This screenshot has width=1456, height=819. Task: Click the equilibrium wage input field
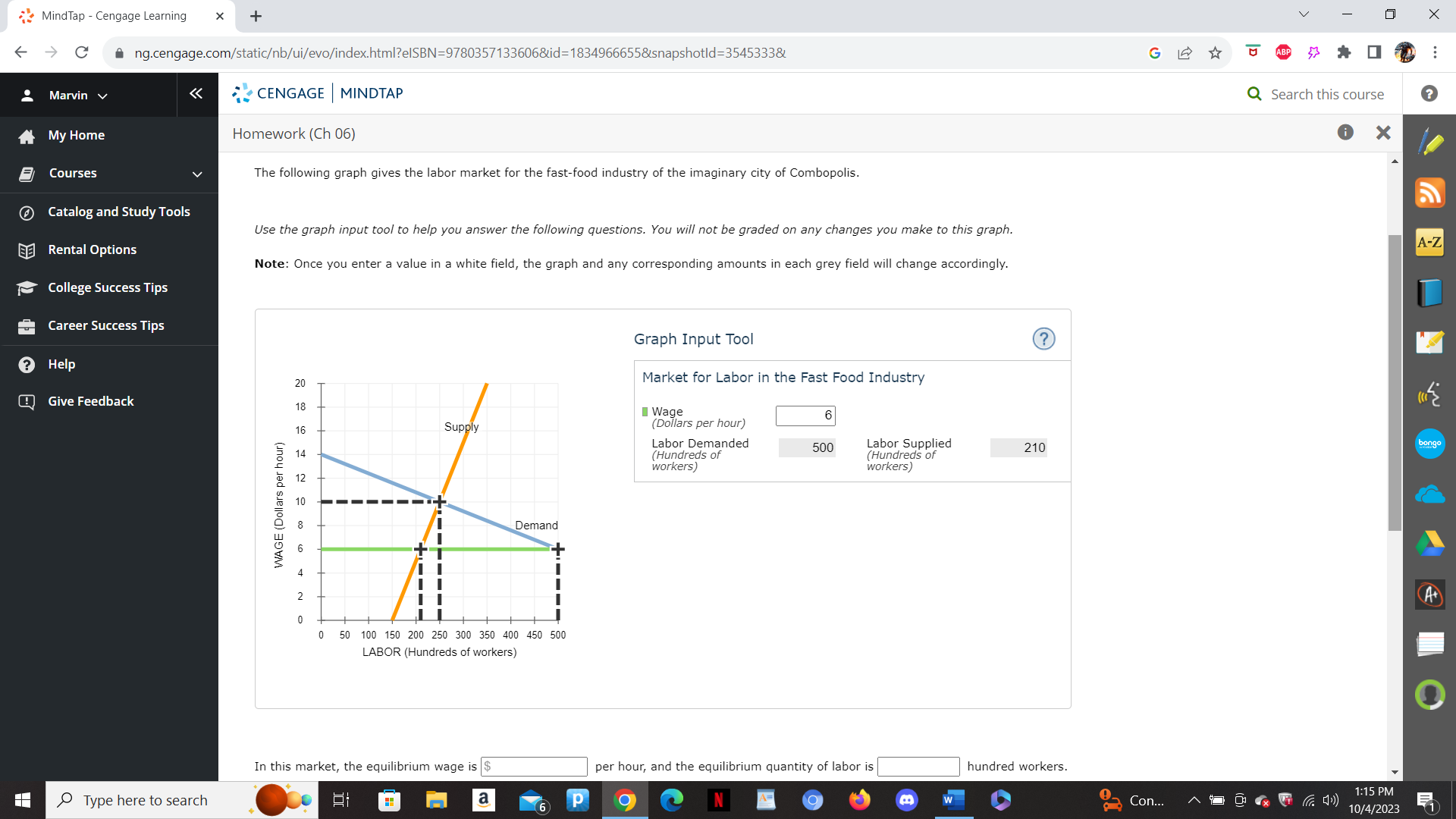(534, 766)
